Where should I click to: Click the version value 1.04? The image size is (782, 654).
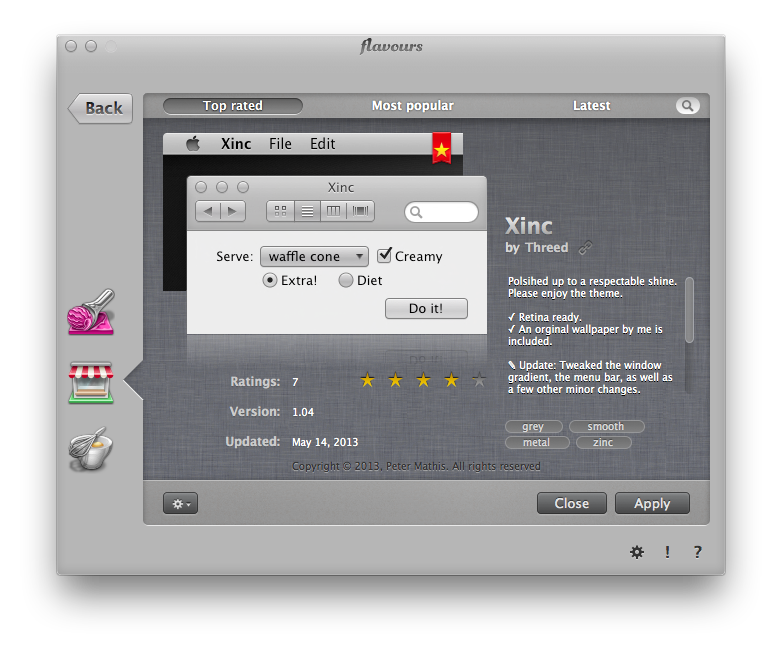(303, 412)
